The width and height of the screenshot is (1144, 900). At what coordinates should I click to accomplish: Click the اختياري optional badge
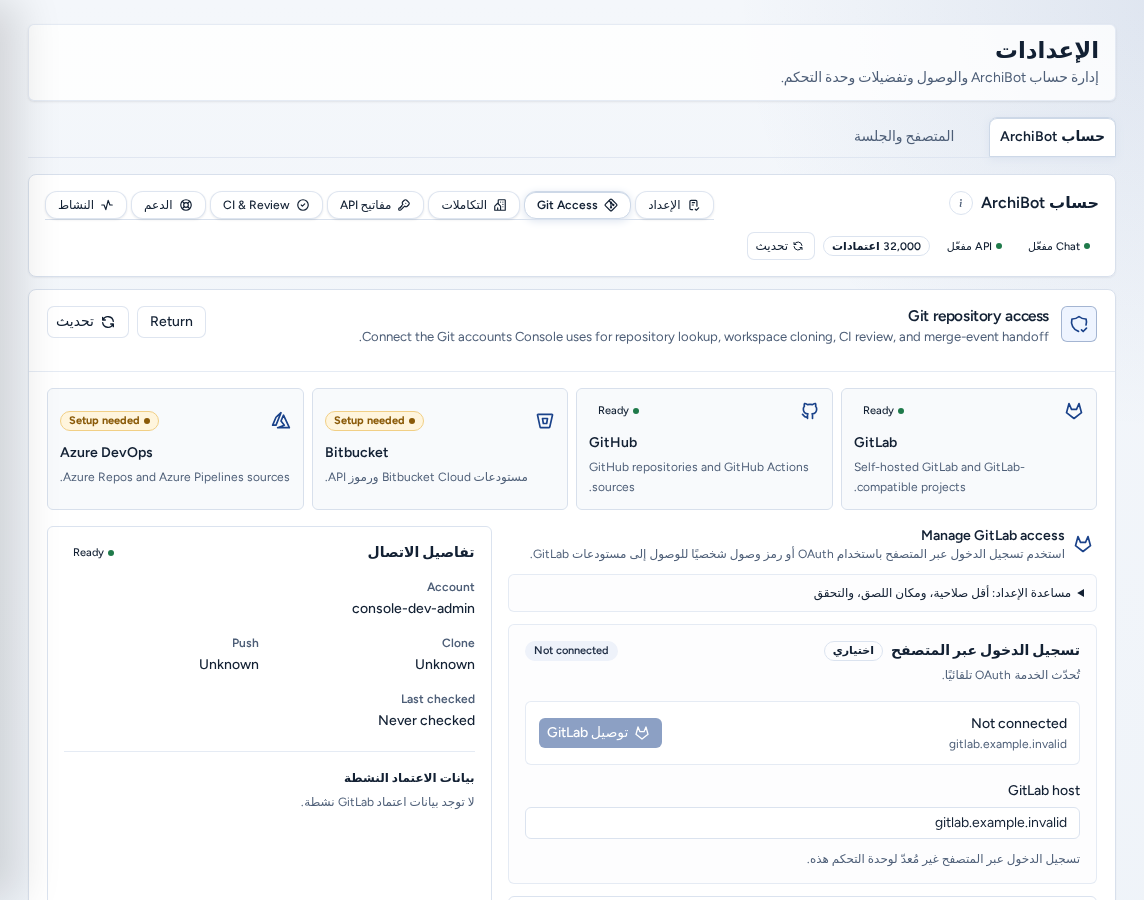point(853,651)
